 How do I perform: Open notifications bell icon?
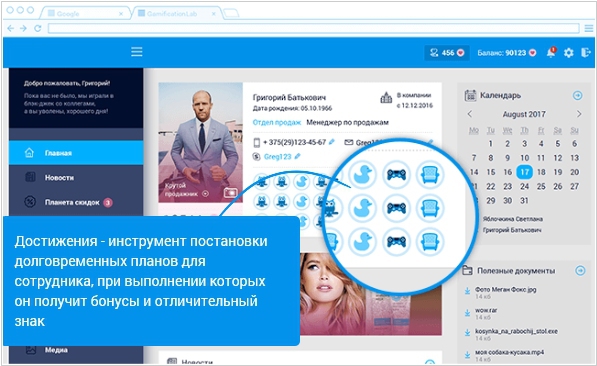click(x=551, y=52)
